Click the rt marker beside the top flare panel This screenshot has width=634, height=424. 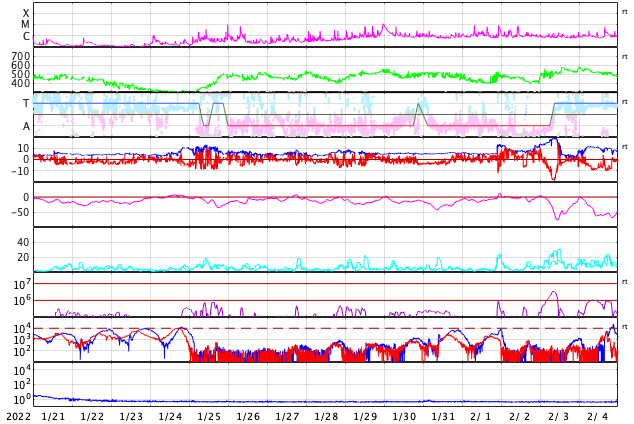coord(625,11)
